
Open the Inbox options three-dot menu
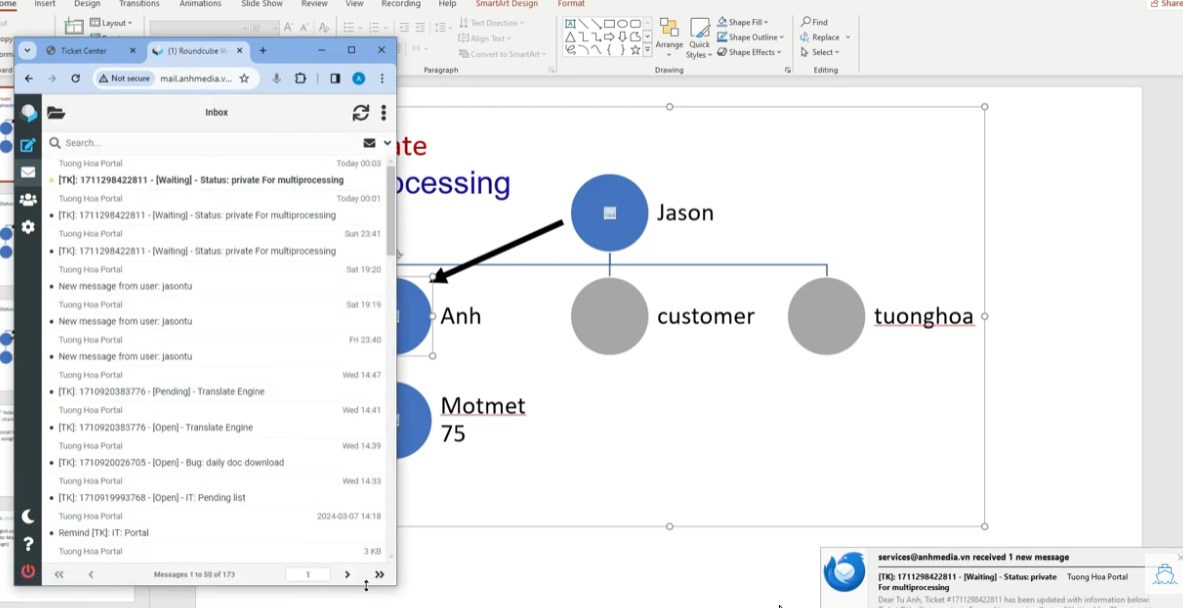[383, 113]
